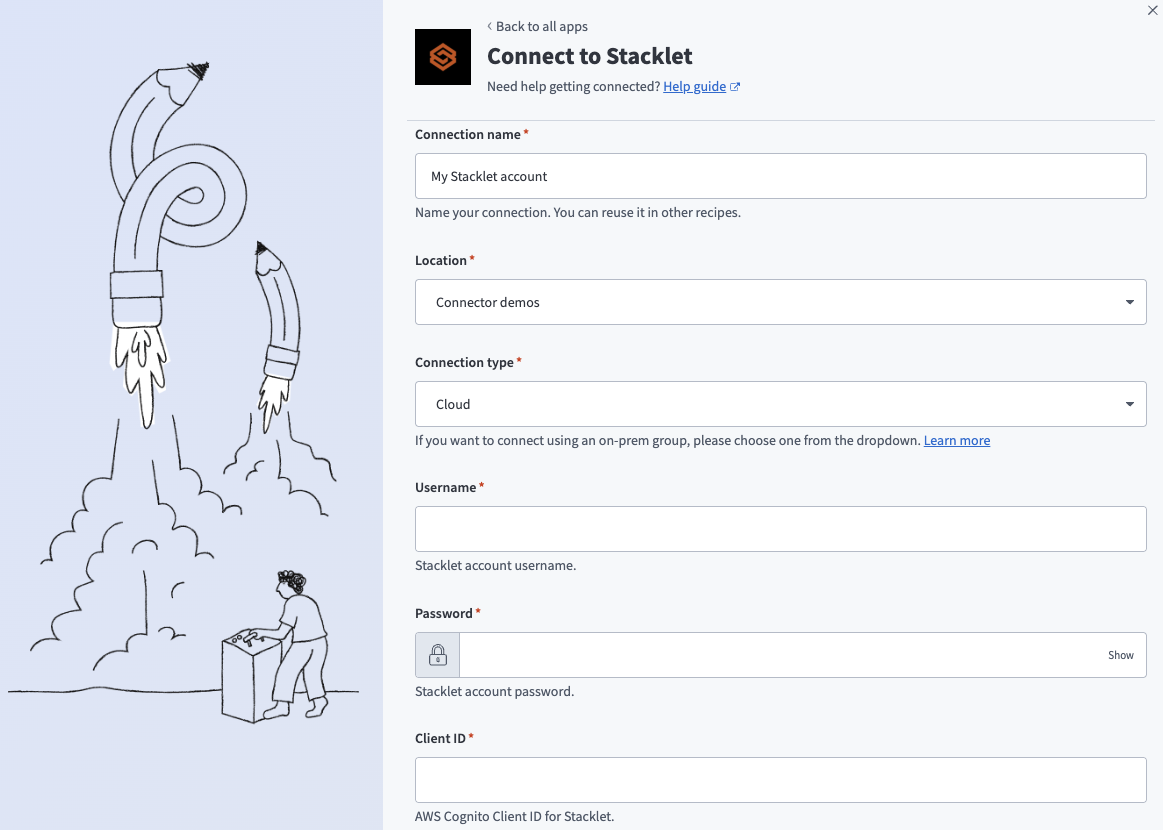Open the Location dropdown showing Connector demos
Image resolution: width=1163 pixels, height=830 pixels.
pos(780,301)
